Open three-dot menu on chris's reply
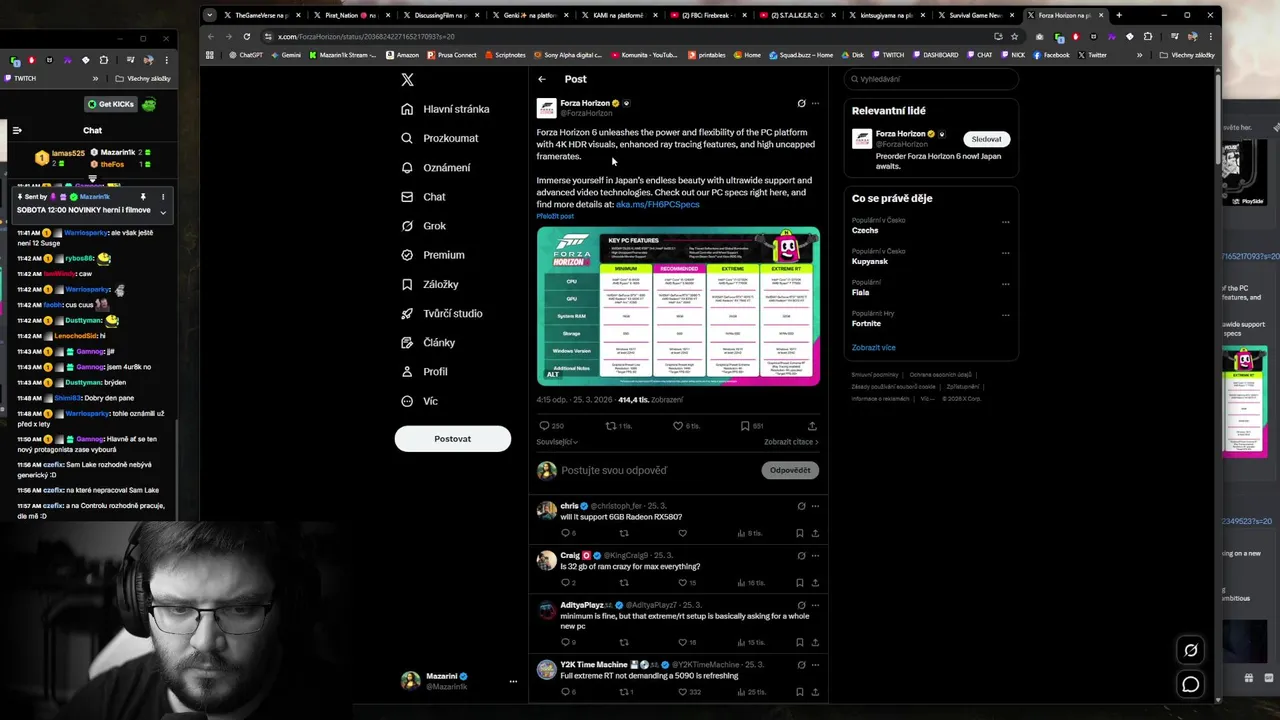The height and width of the screenshot is (720, 1280). coord(815,506)
